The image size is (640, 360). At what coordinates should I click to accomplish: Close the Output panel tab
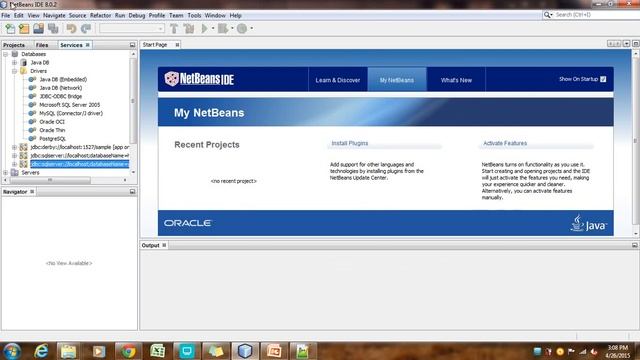(164, 245)
